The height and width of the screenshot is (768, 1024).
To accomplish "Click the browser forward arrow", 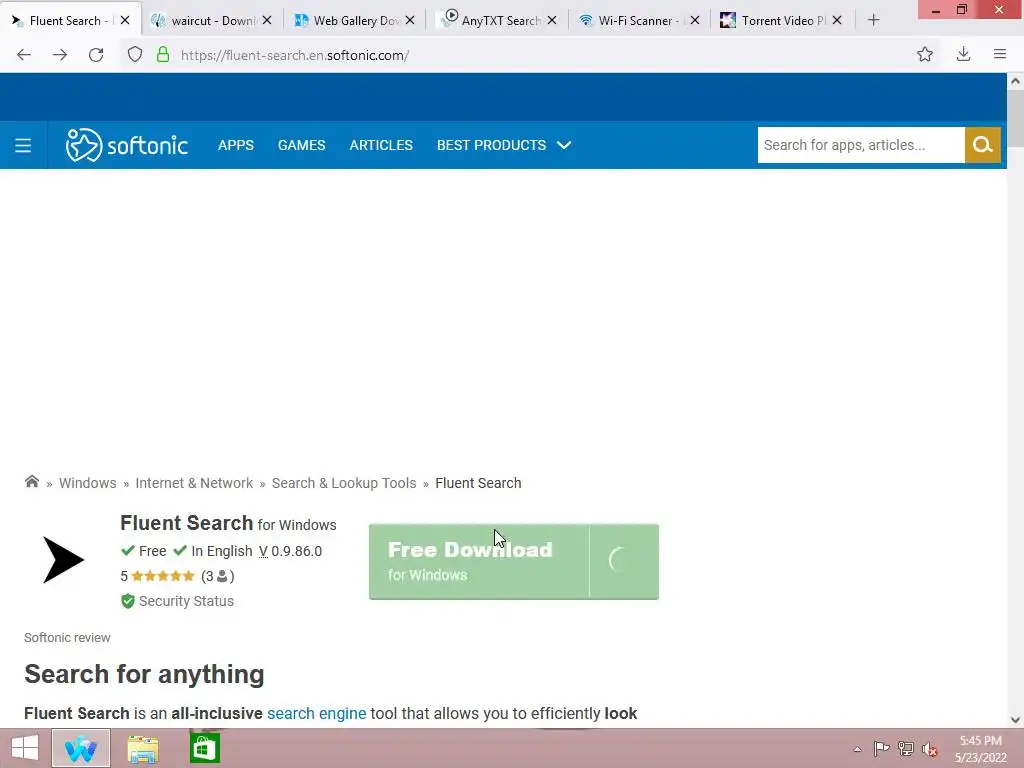I will tap(60, 55).
